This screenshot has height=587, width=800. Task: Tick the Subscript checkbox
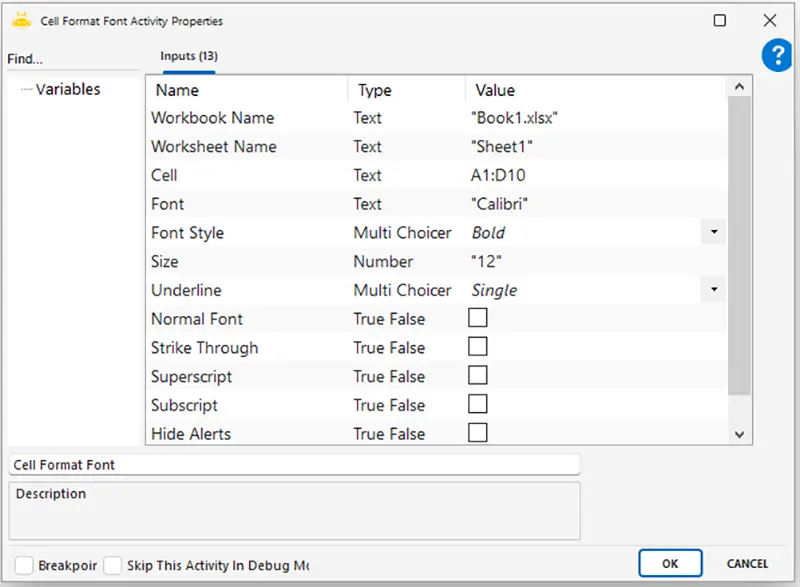point(478,404)
